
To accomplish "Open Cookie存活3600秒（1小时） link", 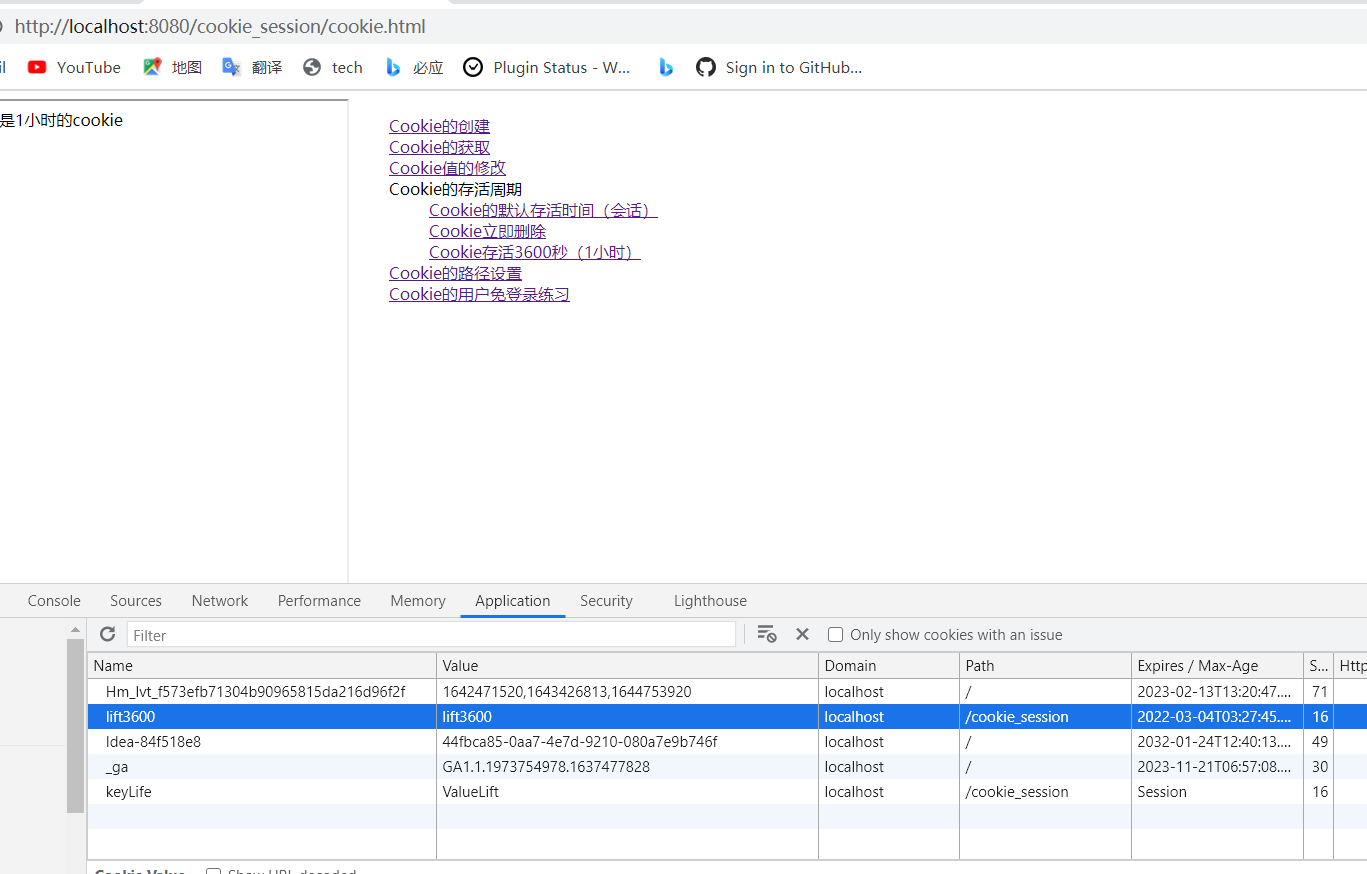I will click(535, 252).
